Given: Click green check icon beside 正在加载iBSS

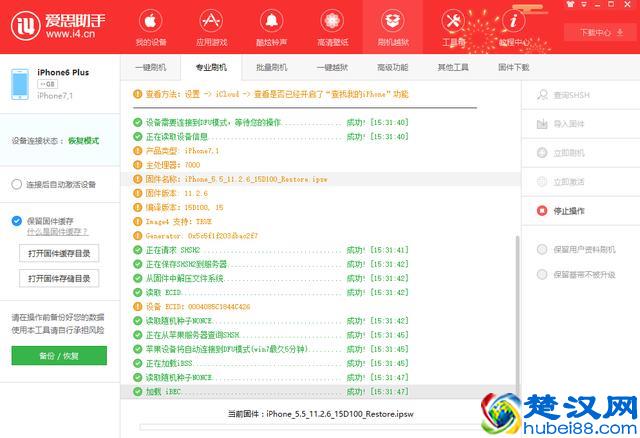Looking at the screenshot, I should 138,363.
